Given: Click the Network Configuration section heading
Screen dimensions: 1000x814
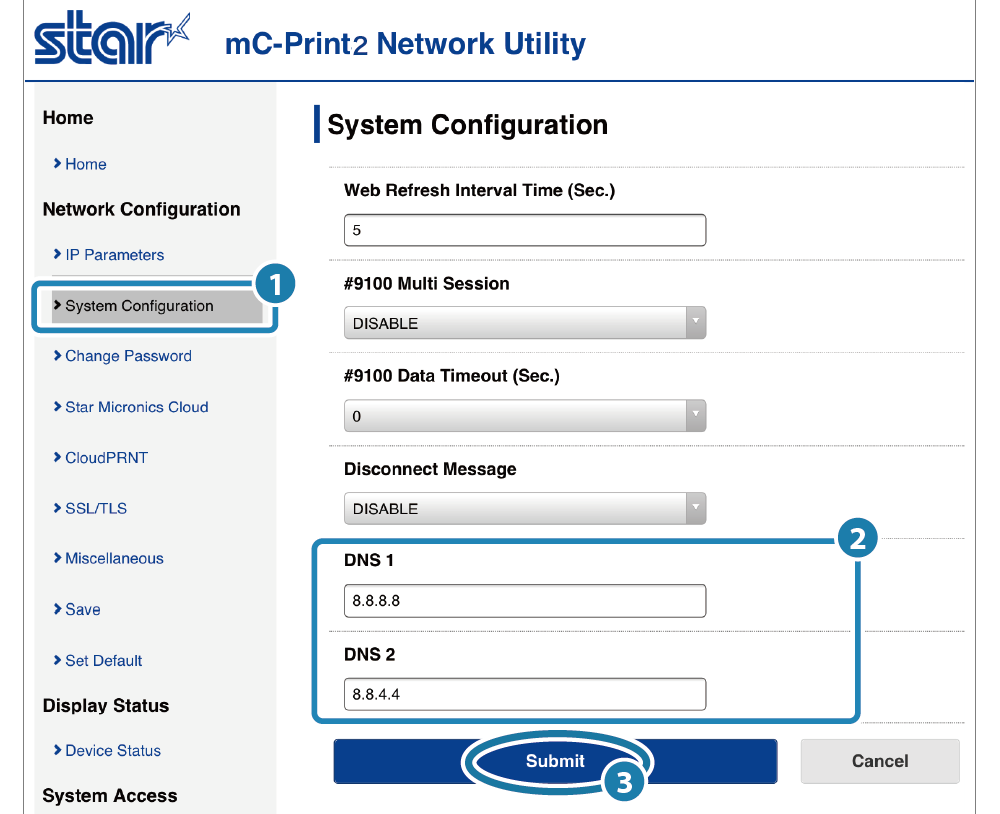Looking at the screenshot, I should click(142, 209).
